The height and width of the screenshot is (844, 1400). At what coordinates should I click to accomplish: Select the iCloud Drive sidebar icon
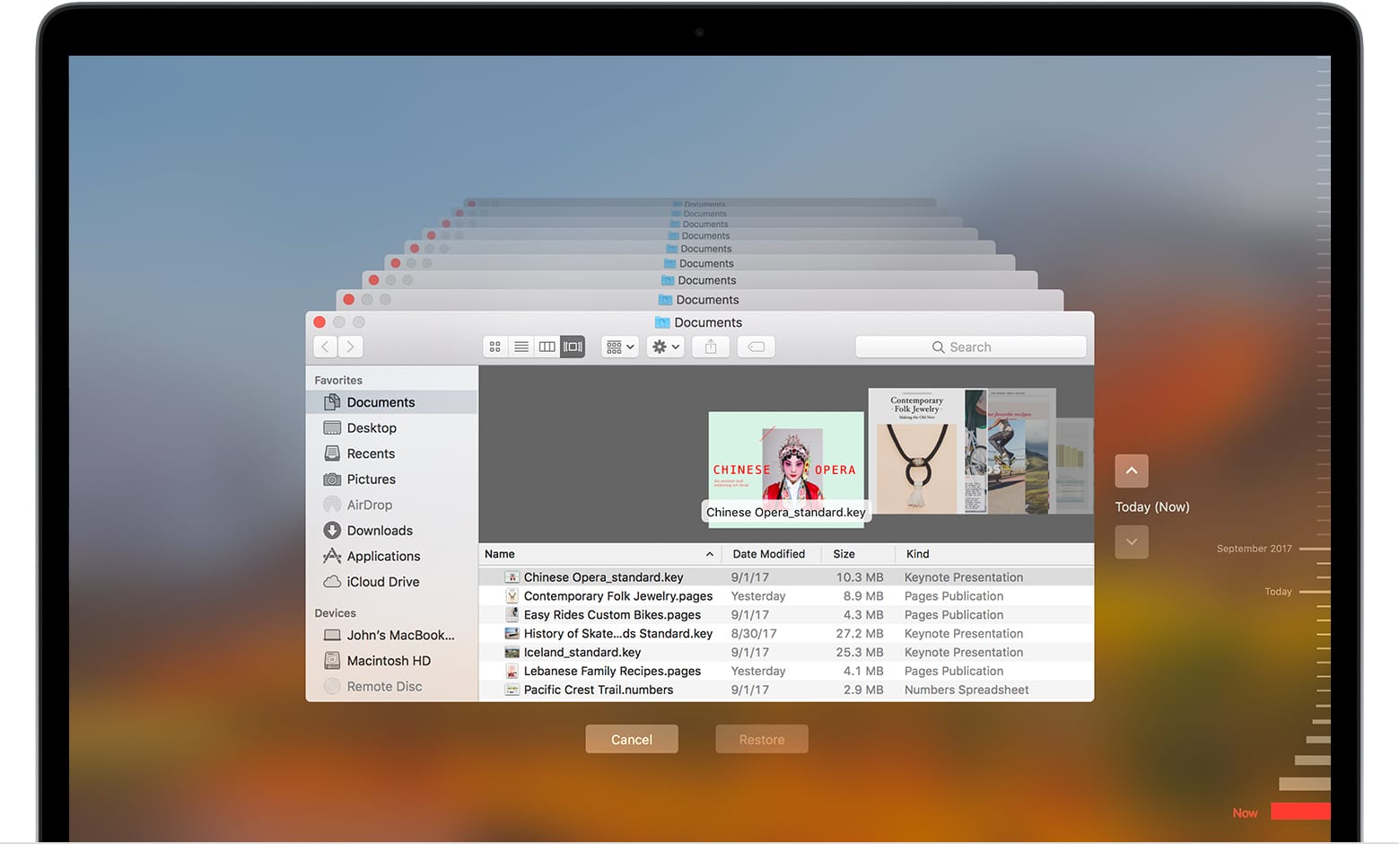point(379,581)
